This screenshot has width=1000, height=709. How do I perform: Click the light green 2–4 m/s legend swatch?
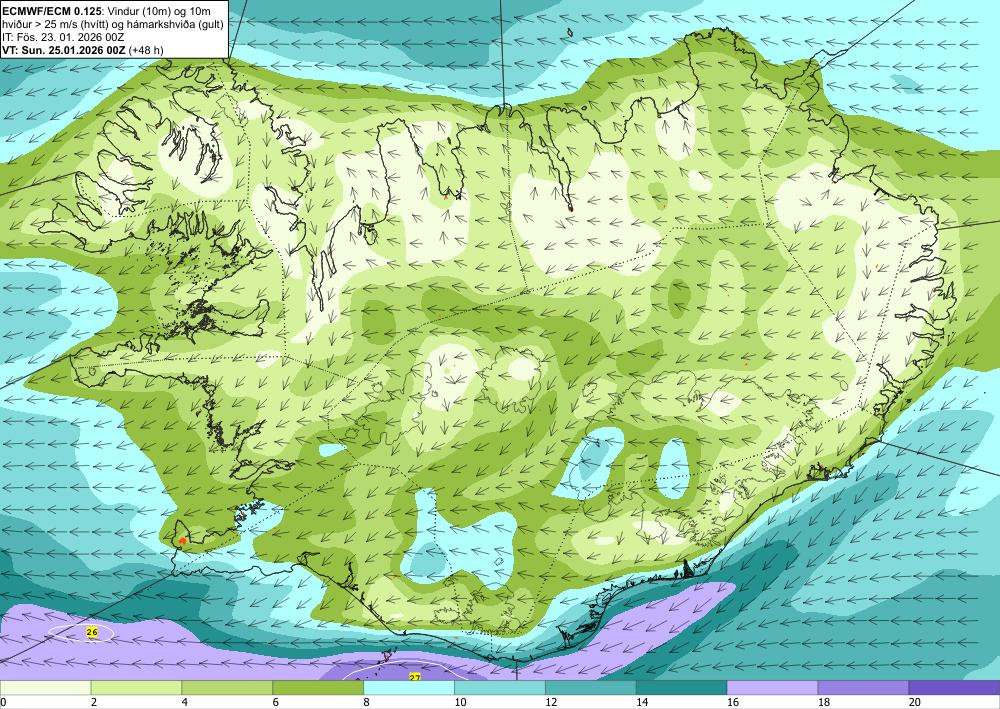(136, 688)
